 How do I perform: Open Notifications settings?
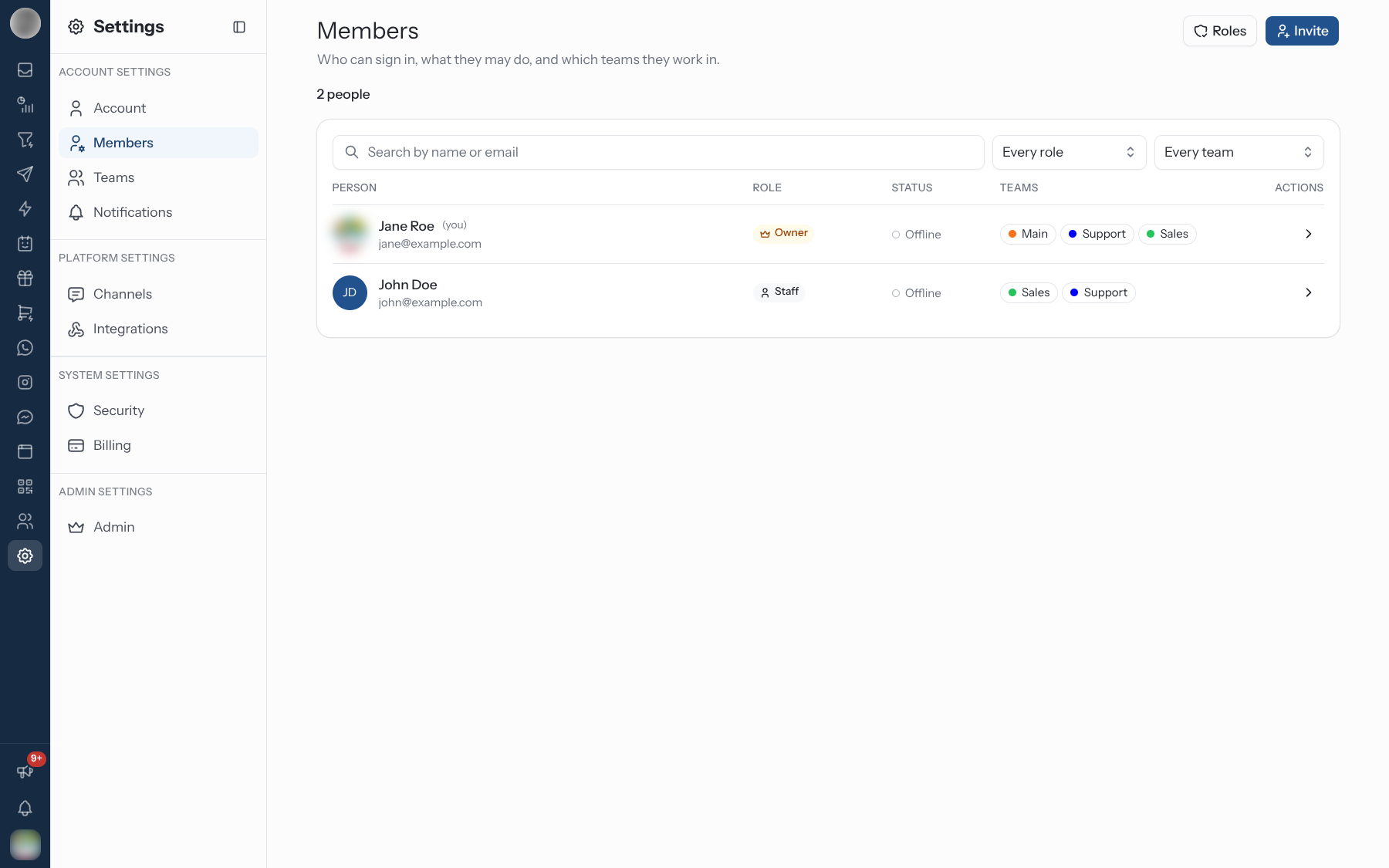tap(158, 212)
